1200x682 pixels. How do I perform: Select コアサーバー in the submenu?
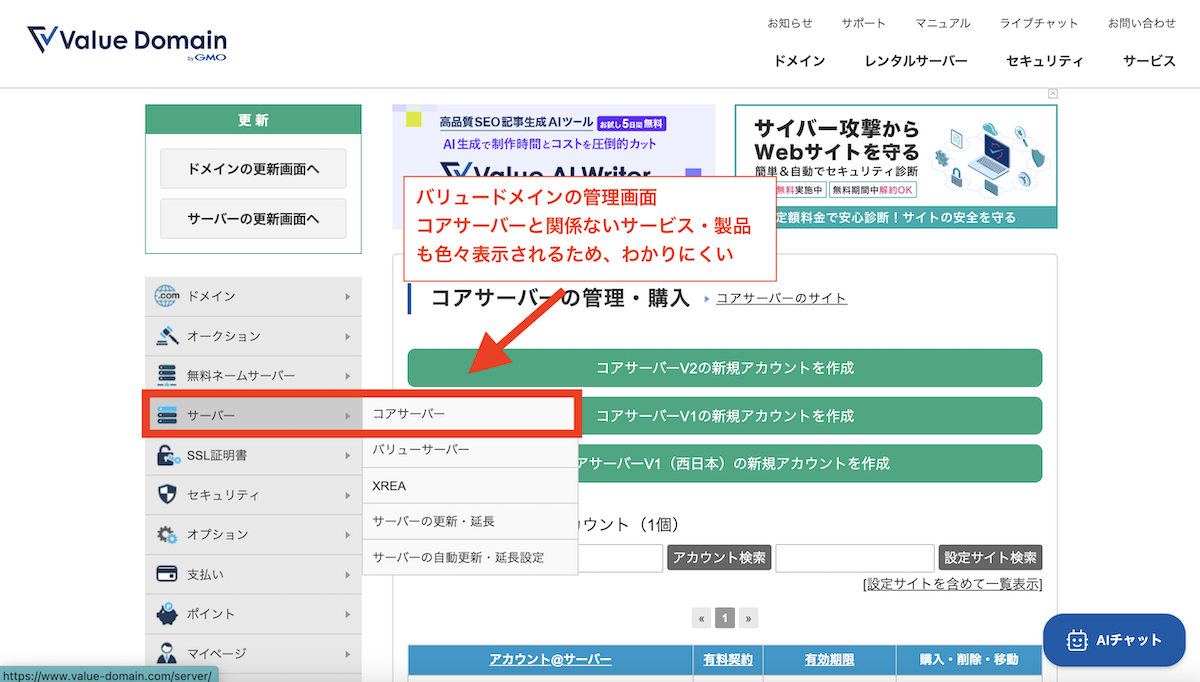click(x=469, y=413)
